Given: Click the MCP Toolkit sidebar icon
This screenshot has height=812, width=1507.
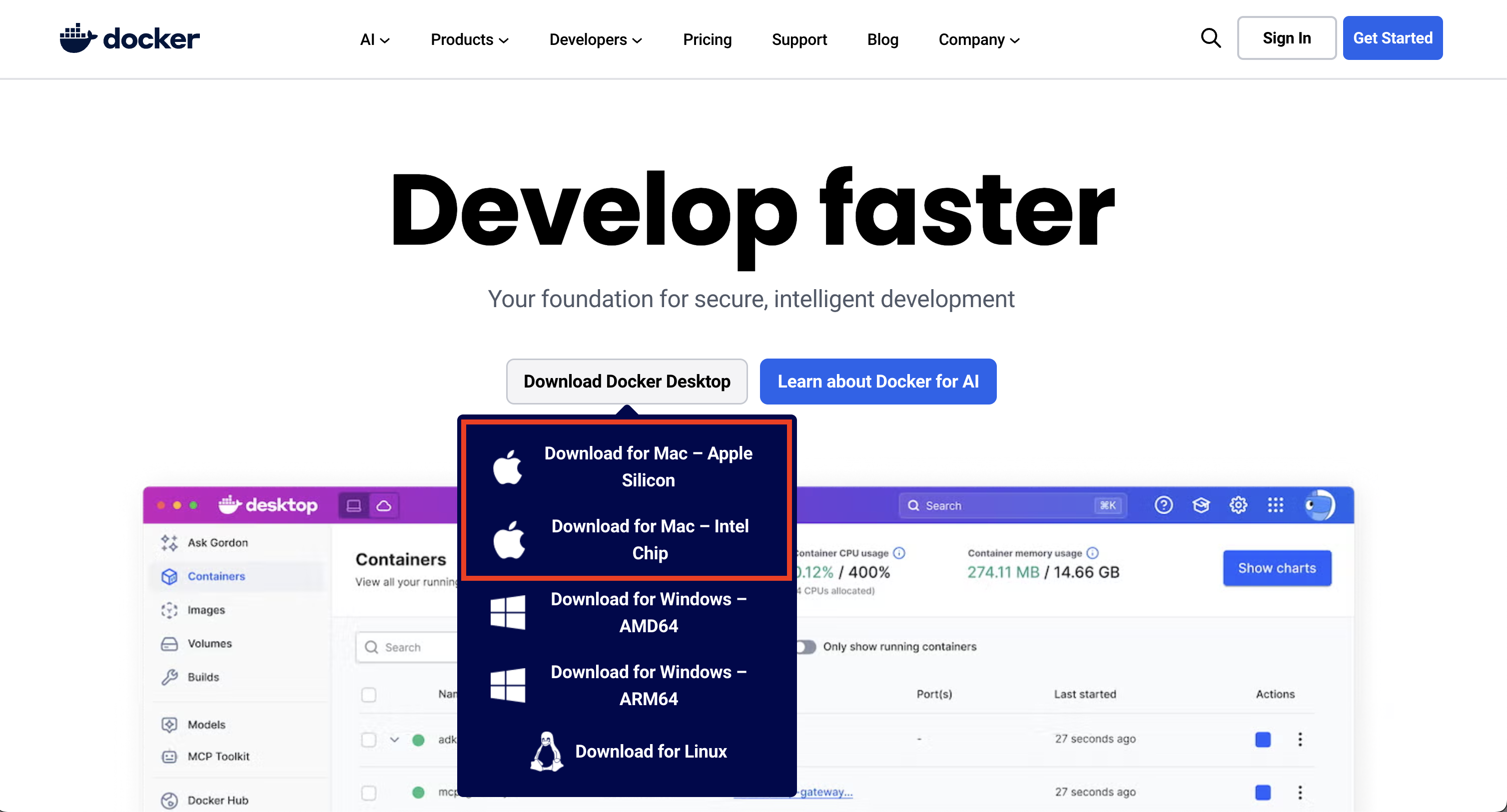Looking at the screenshot, I should click(x=169, y=757).
